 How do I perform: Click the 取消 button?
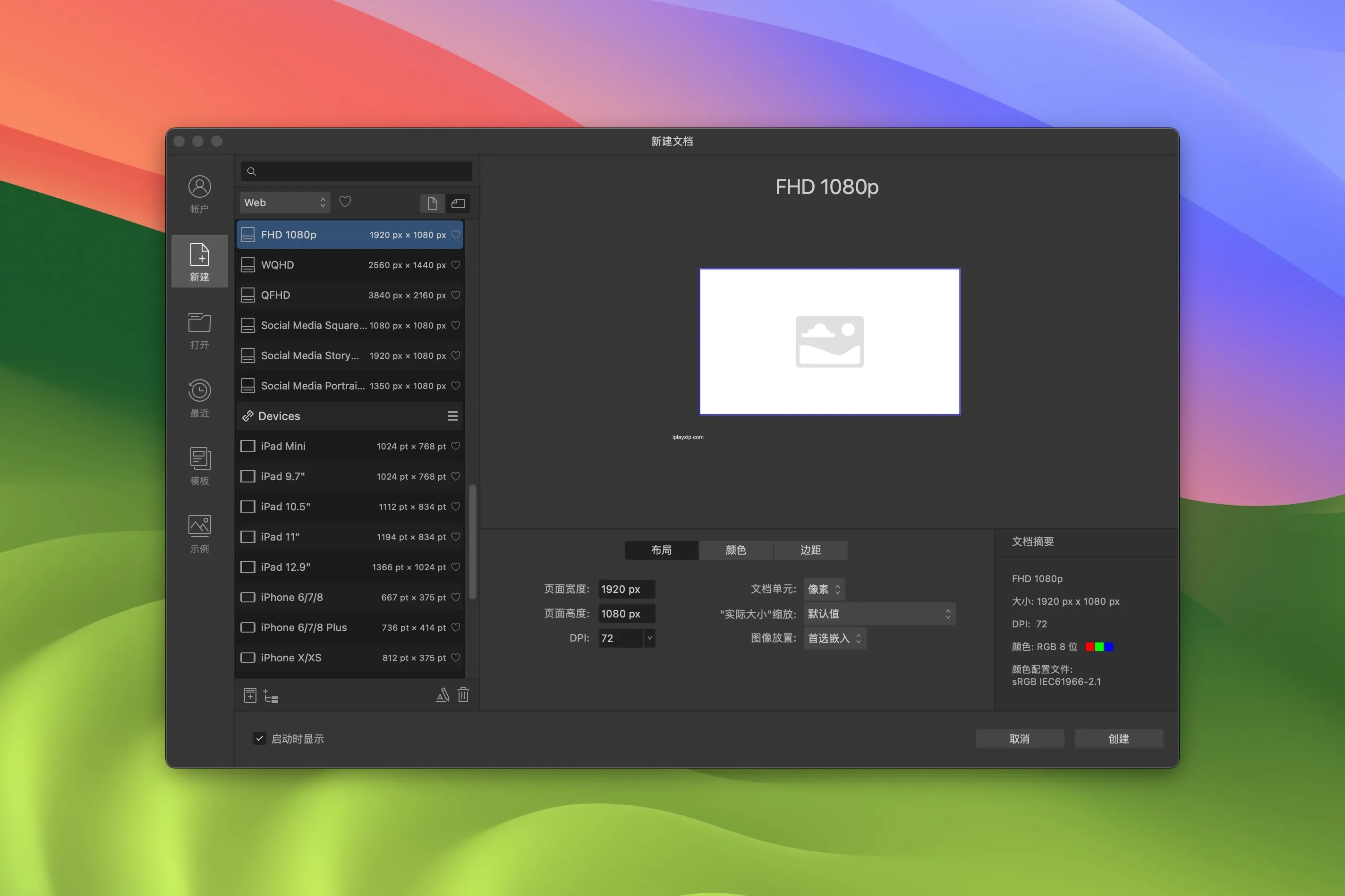coord(1019,738)
